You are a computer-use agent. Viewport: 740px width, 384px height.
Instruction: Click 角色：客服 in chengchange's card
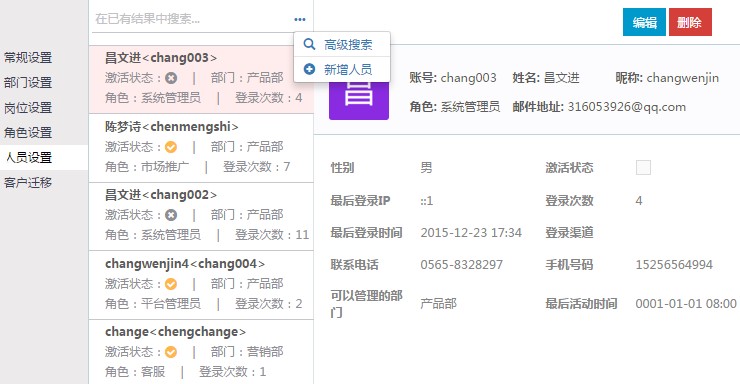135,372
